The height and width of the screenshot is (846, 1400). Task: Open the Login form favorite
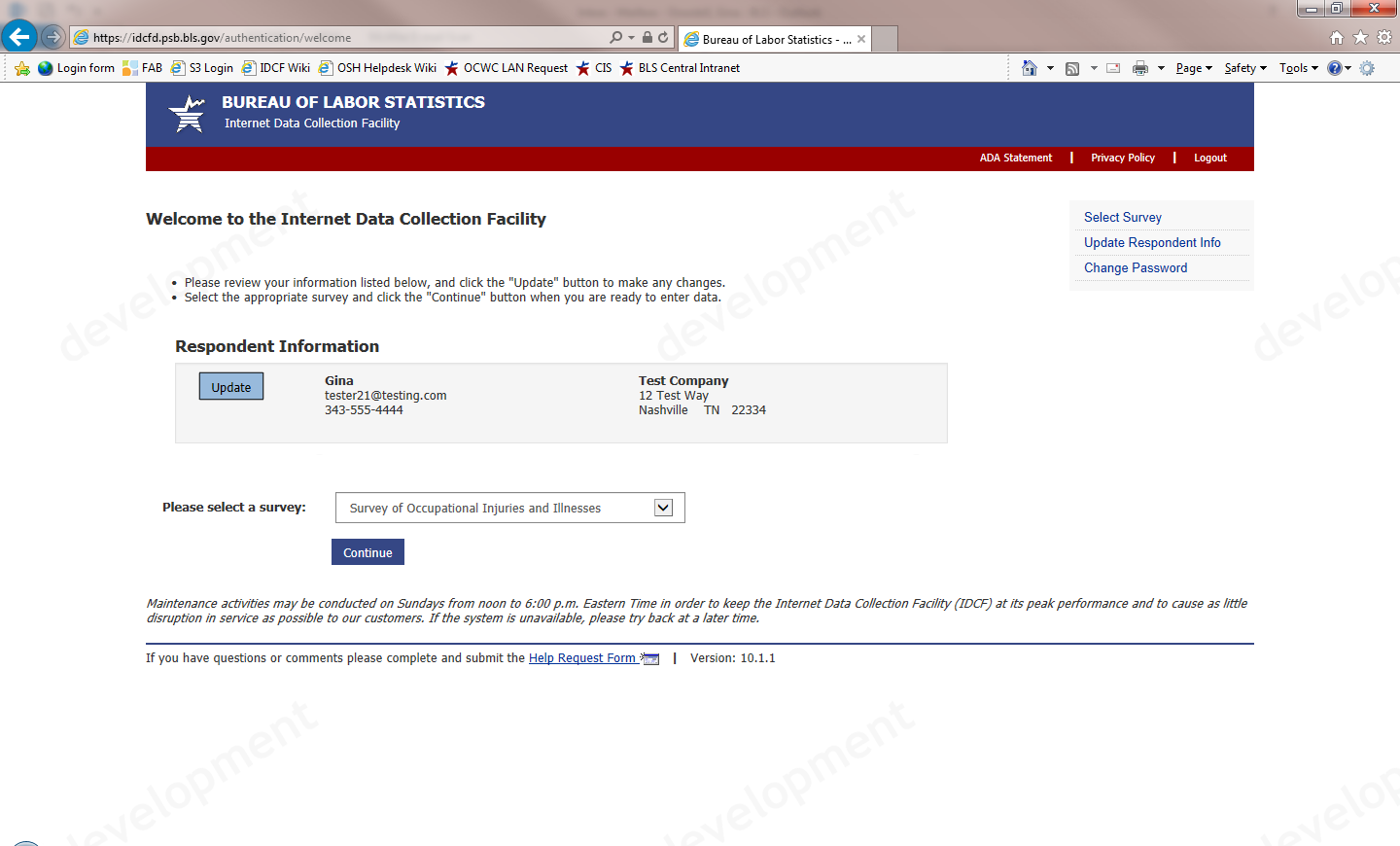click(76, 68)
